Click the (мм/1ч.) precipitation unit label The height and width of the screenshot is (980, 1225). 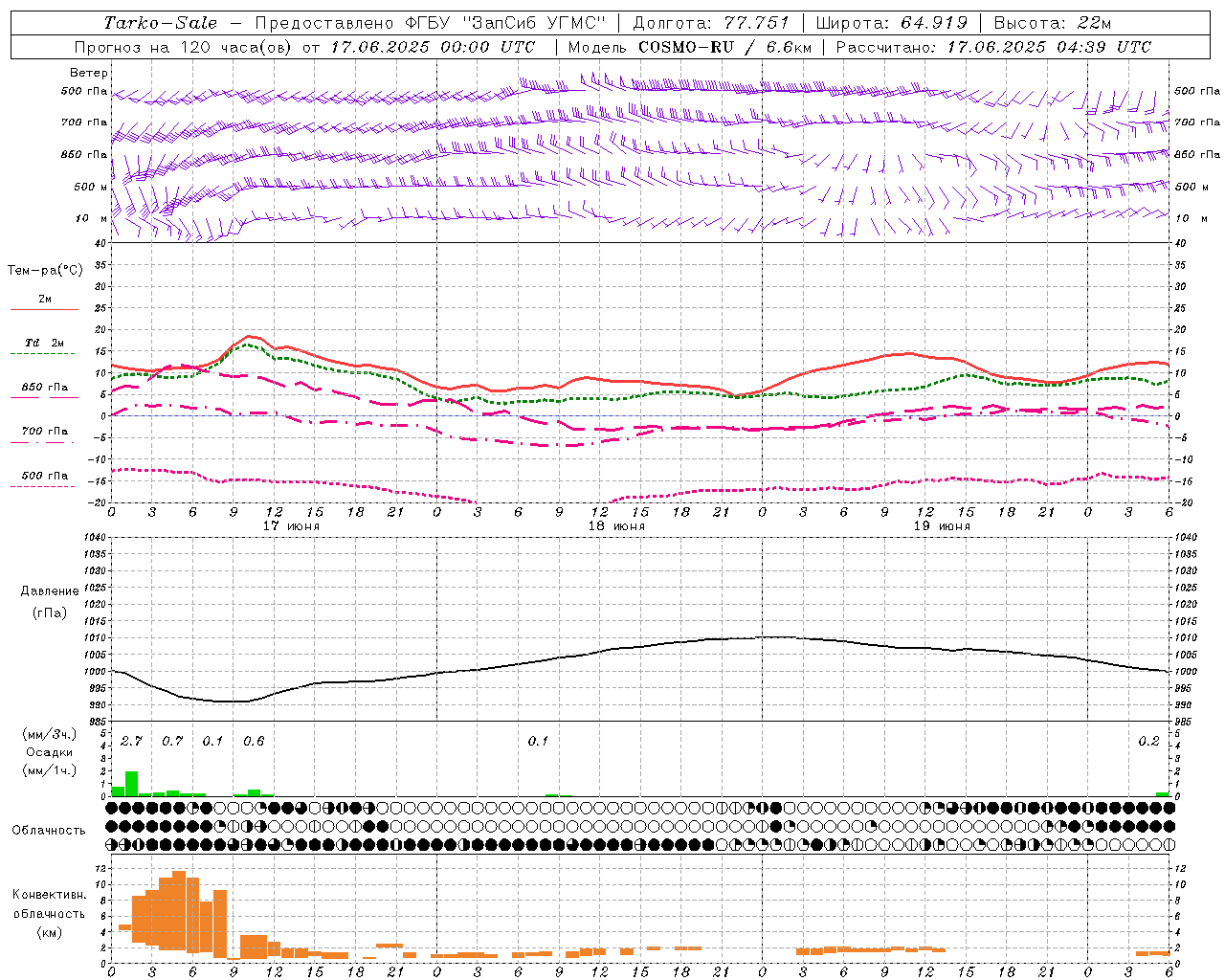pyautogui.click(x=49, y=770)
